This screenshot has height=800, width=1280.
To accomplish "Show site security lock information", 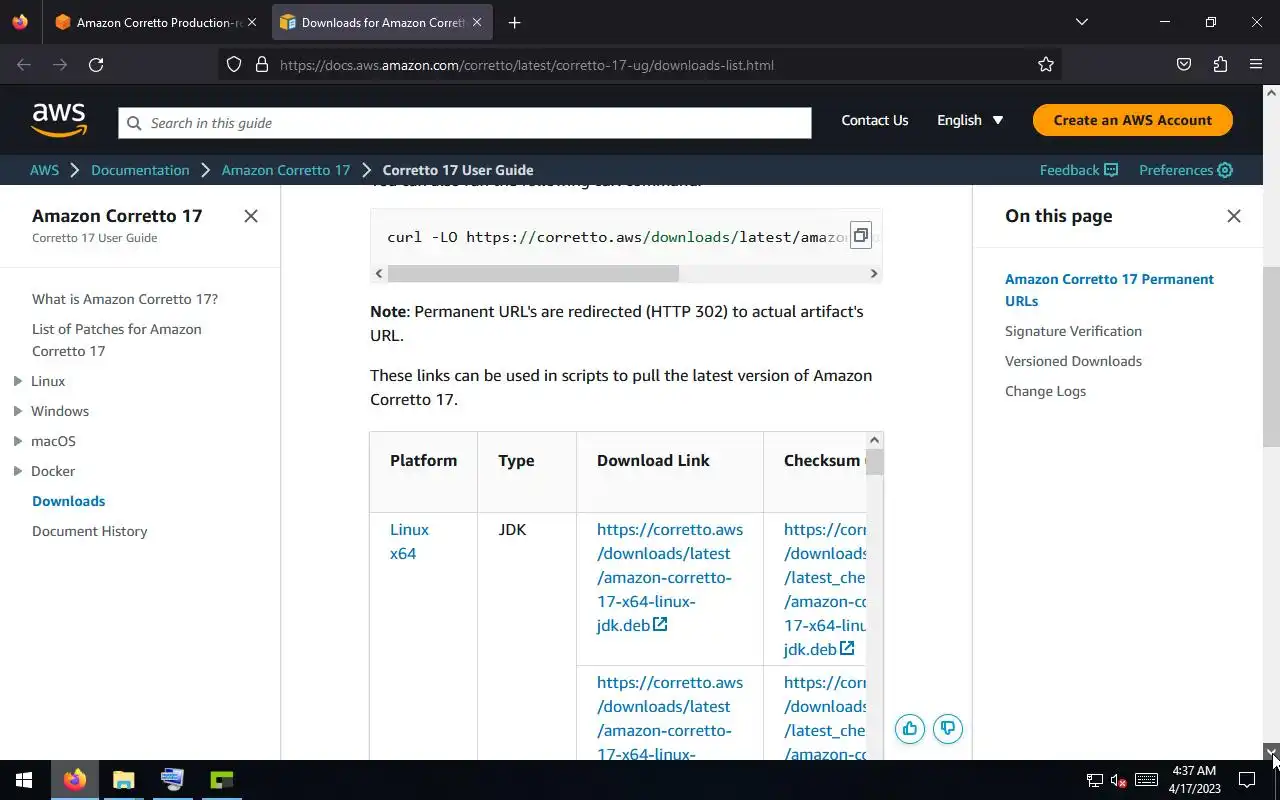I will (x=262, y=65).
